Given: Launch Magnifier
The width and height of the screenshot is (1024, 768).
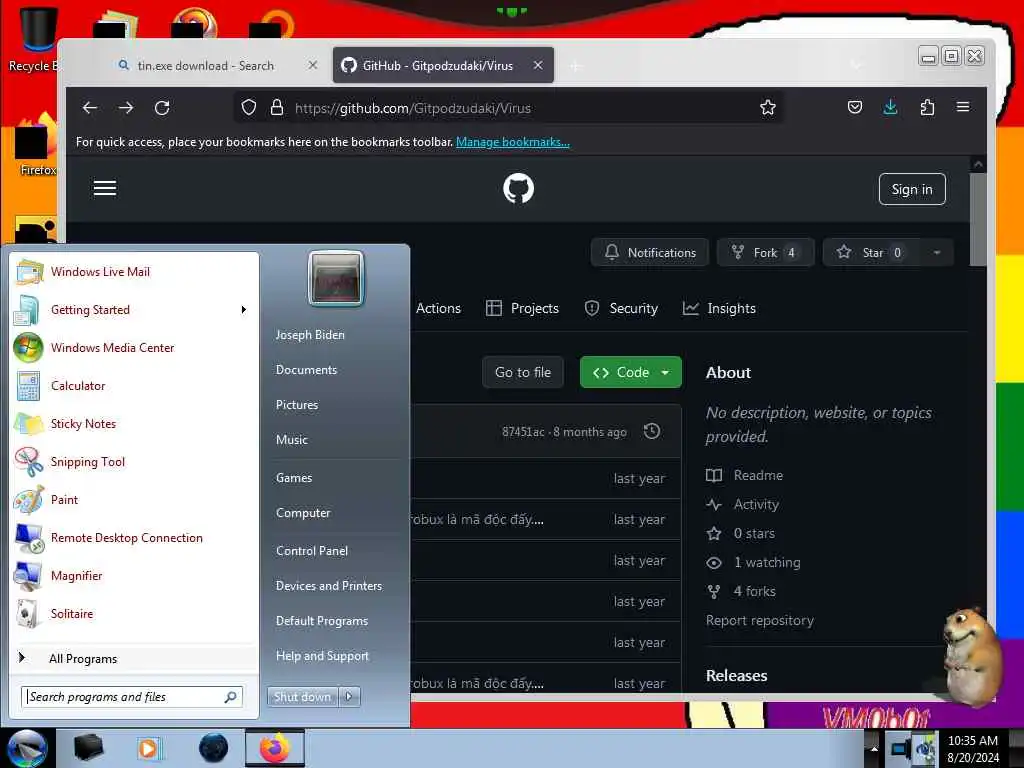Looking at the screenshot, I should (135, 575).
